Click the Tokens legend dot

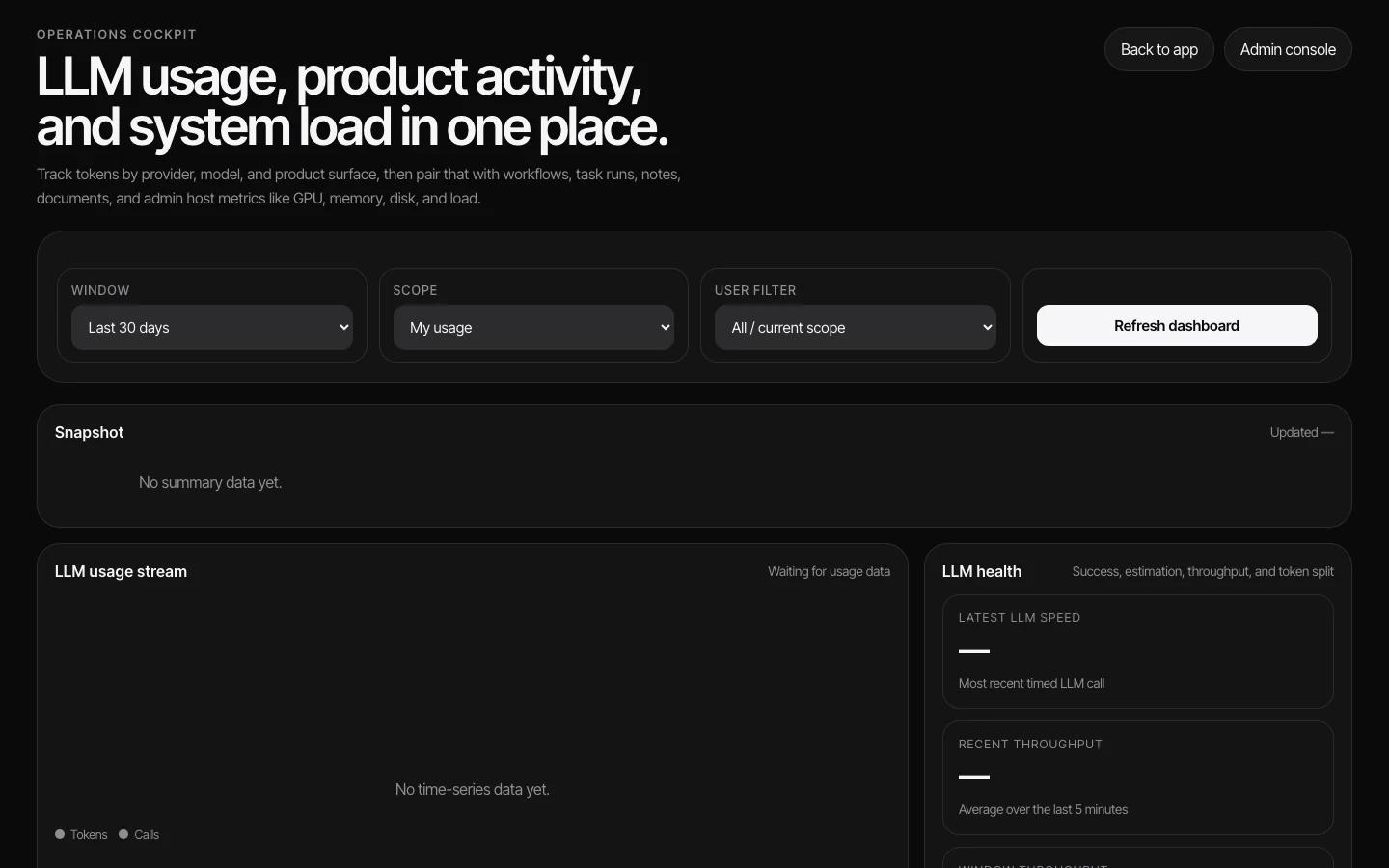[x=60, y=834]
